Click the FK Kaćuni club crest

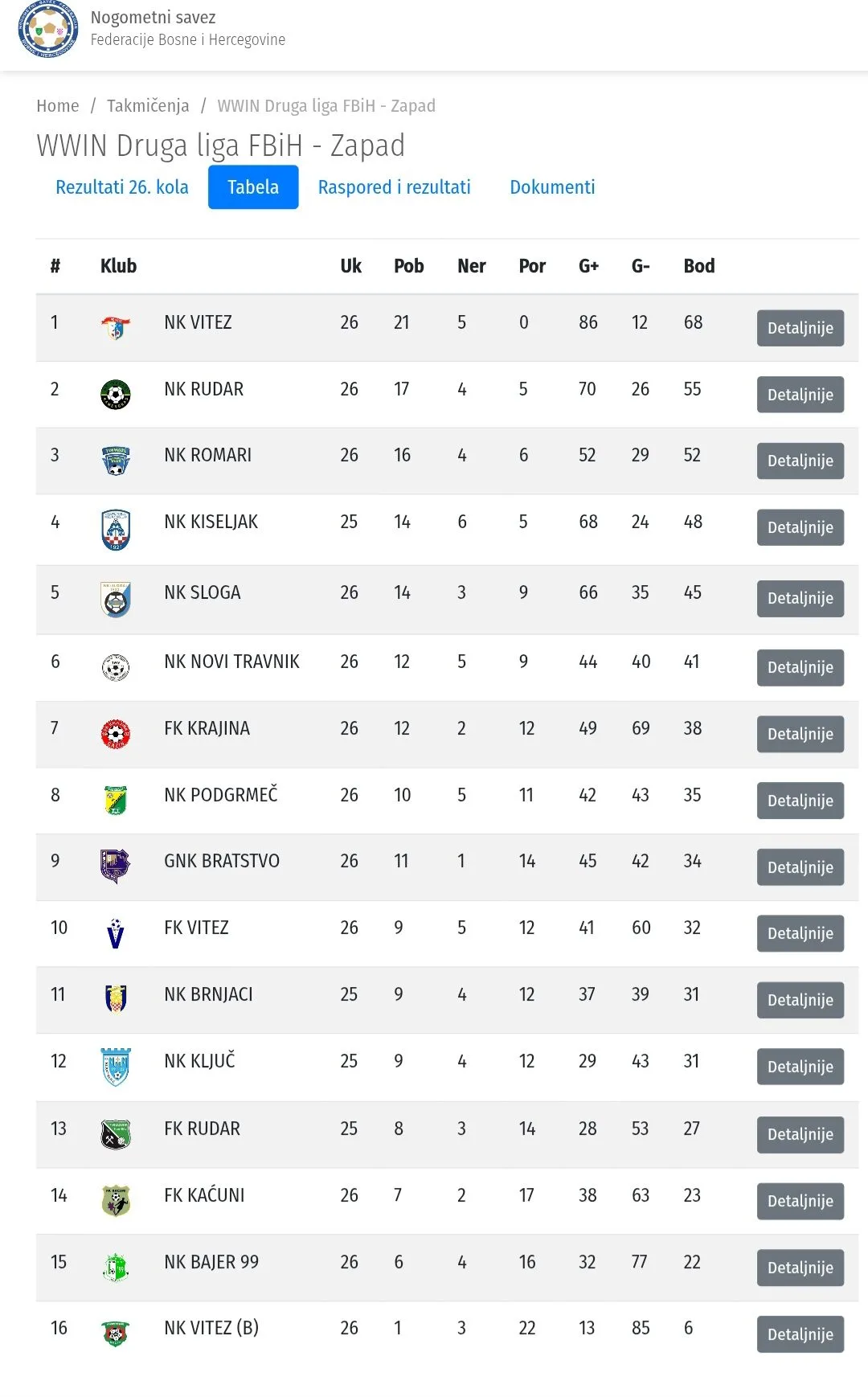(x=116, y=1201)
